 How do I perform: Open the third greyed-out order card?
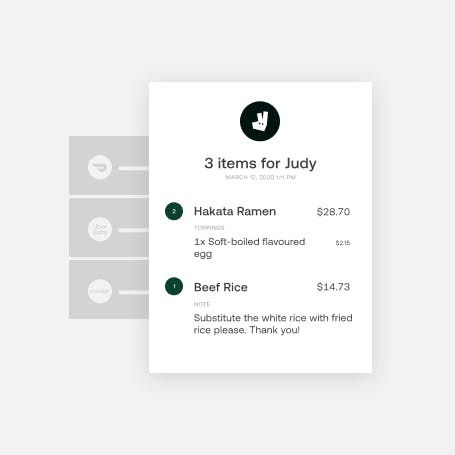pyautogui.click(x=109, y=289)
